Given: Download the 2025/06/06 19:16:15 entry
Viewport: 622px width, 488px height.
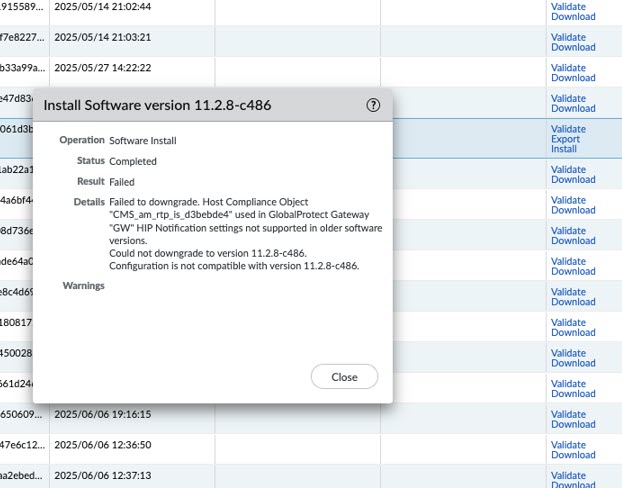Looking at the screenshot, I should [x=573, y=424].
